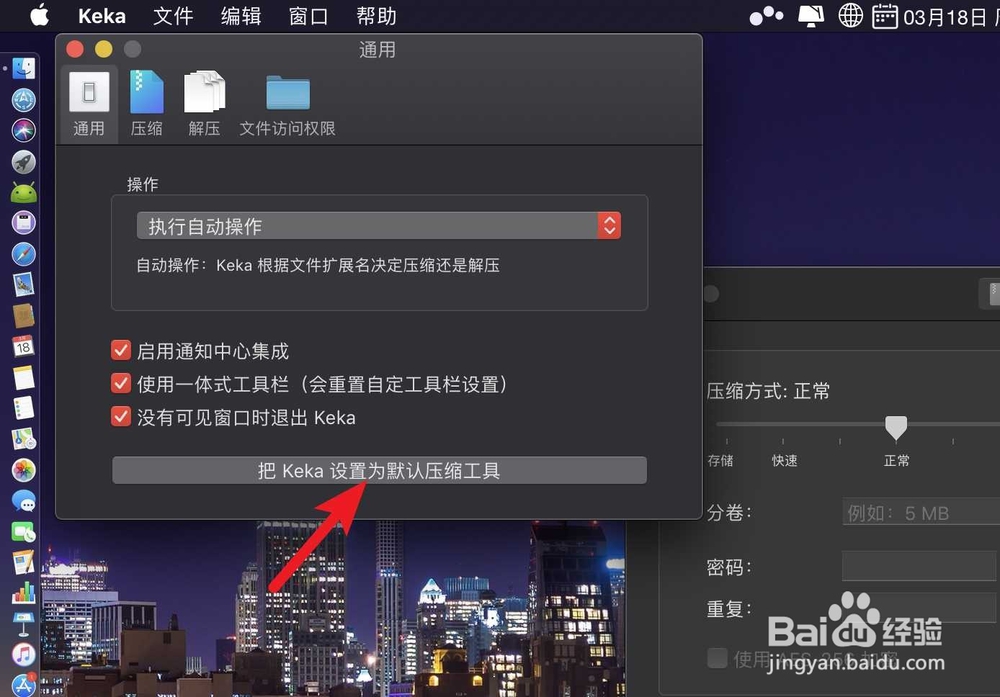Toggle the AES-256 checkbox in Keka window
Screen dimensions: 1000x697
point(717,657)
